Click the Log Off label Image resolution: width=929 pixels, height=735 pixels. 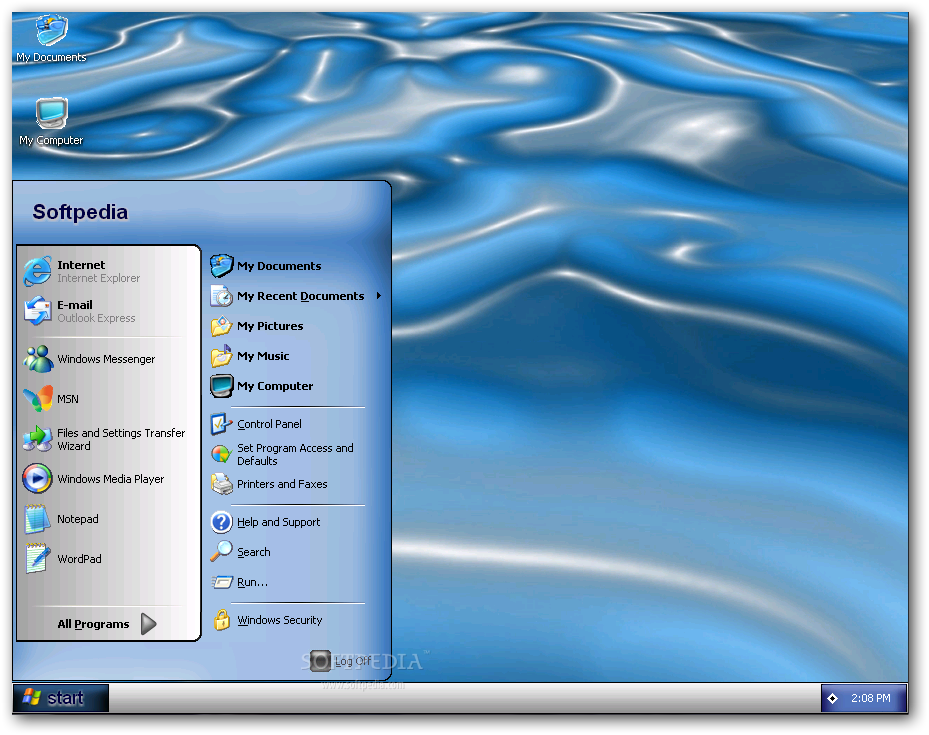click(x=353, y=661)
